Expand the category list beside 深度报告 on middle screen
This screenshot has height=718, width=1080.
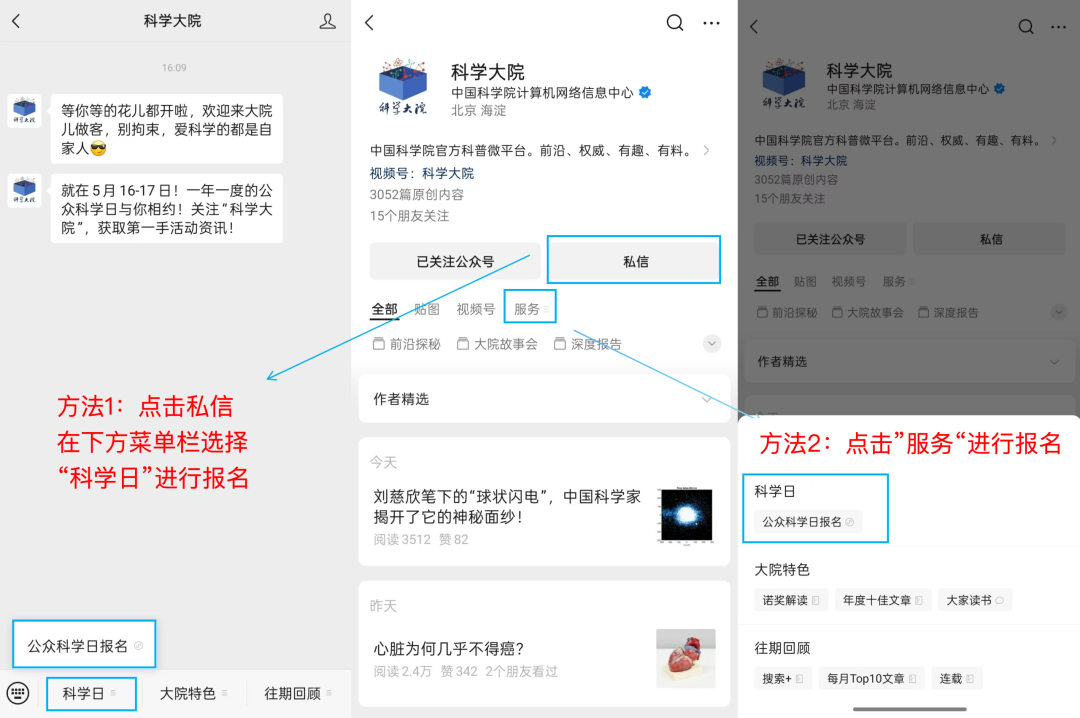712,343
